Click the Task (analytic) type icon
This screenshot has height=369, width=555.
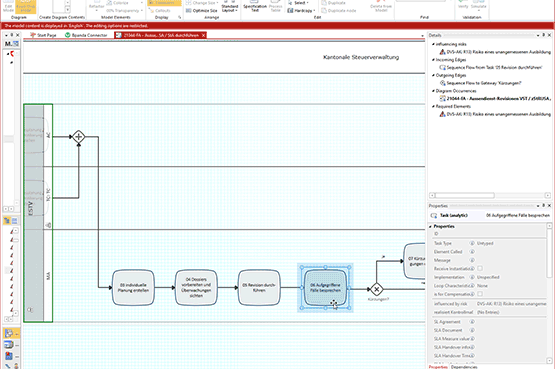[x=434, y=215]
